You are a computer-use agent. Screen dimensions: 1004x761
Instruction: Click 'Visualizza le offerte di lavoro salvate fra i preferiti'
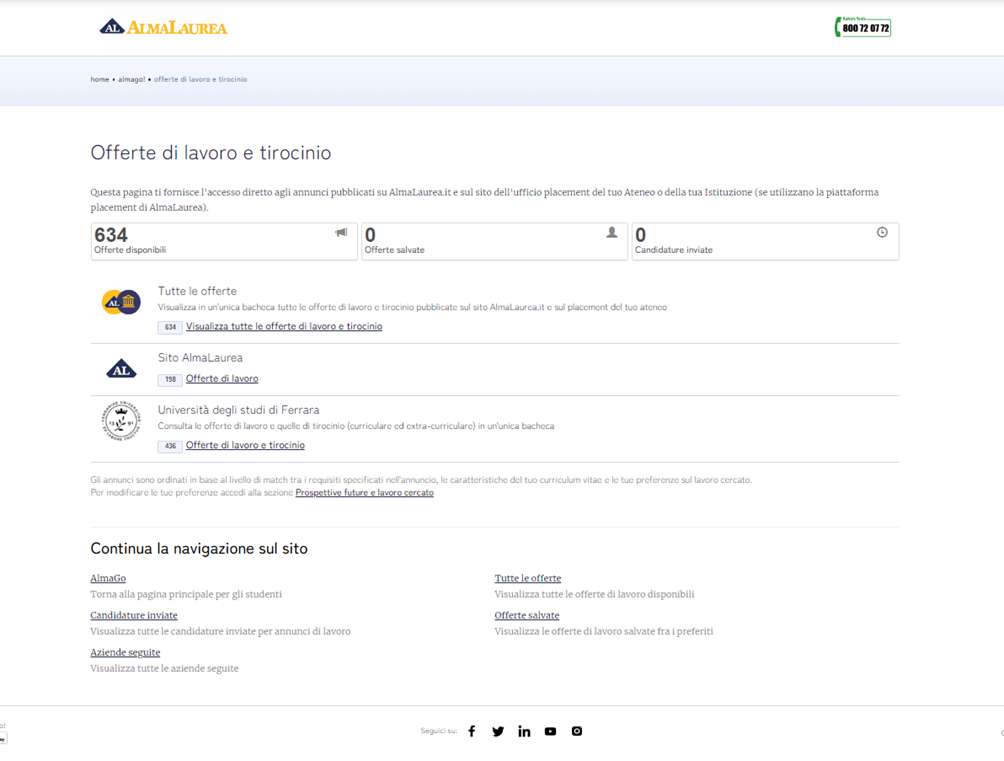tap(604, 632)
